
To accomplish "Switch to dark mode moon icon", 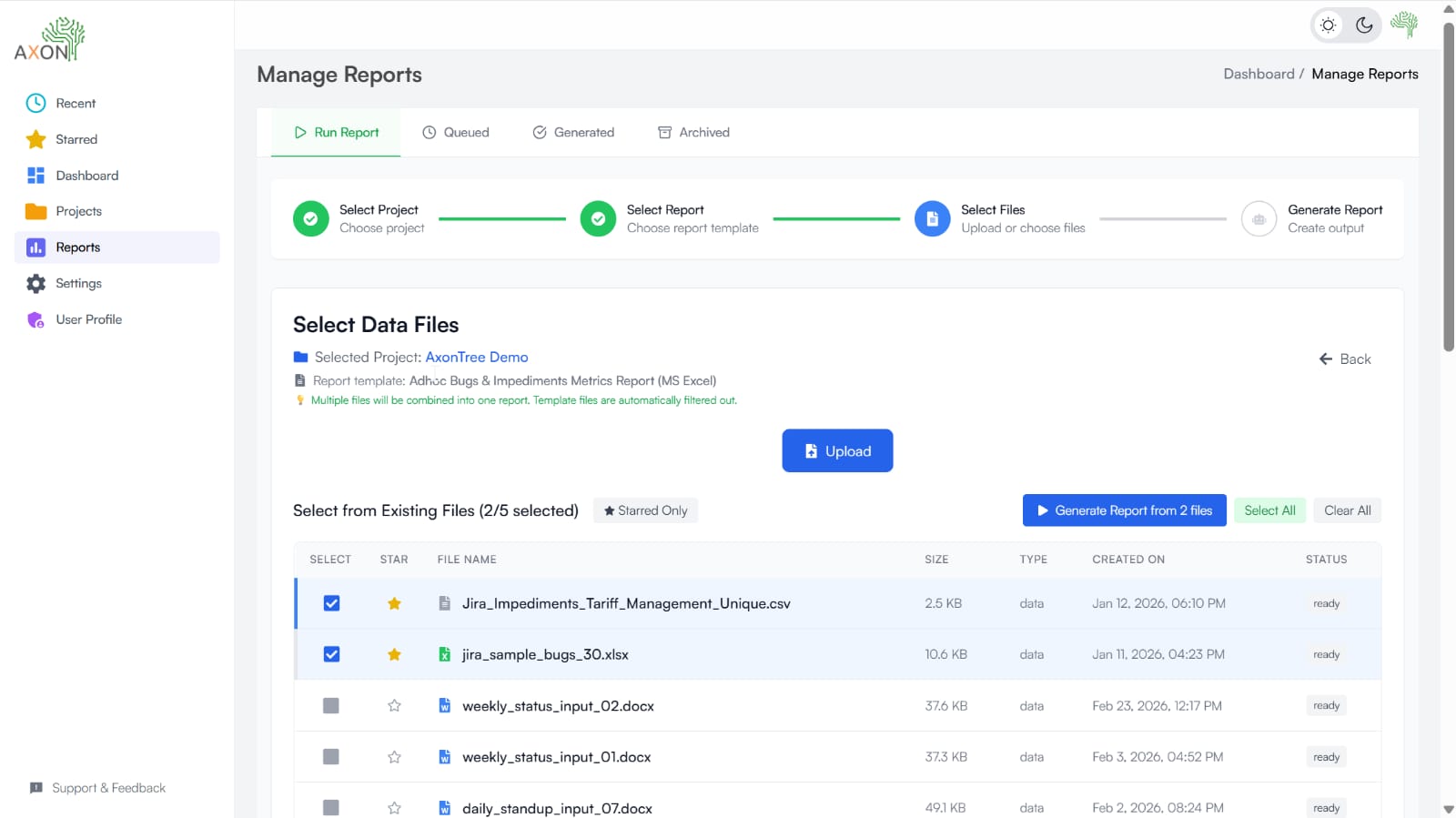I will [1364, 25].
